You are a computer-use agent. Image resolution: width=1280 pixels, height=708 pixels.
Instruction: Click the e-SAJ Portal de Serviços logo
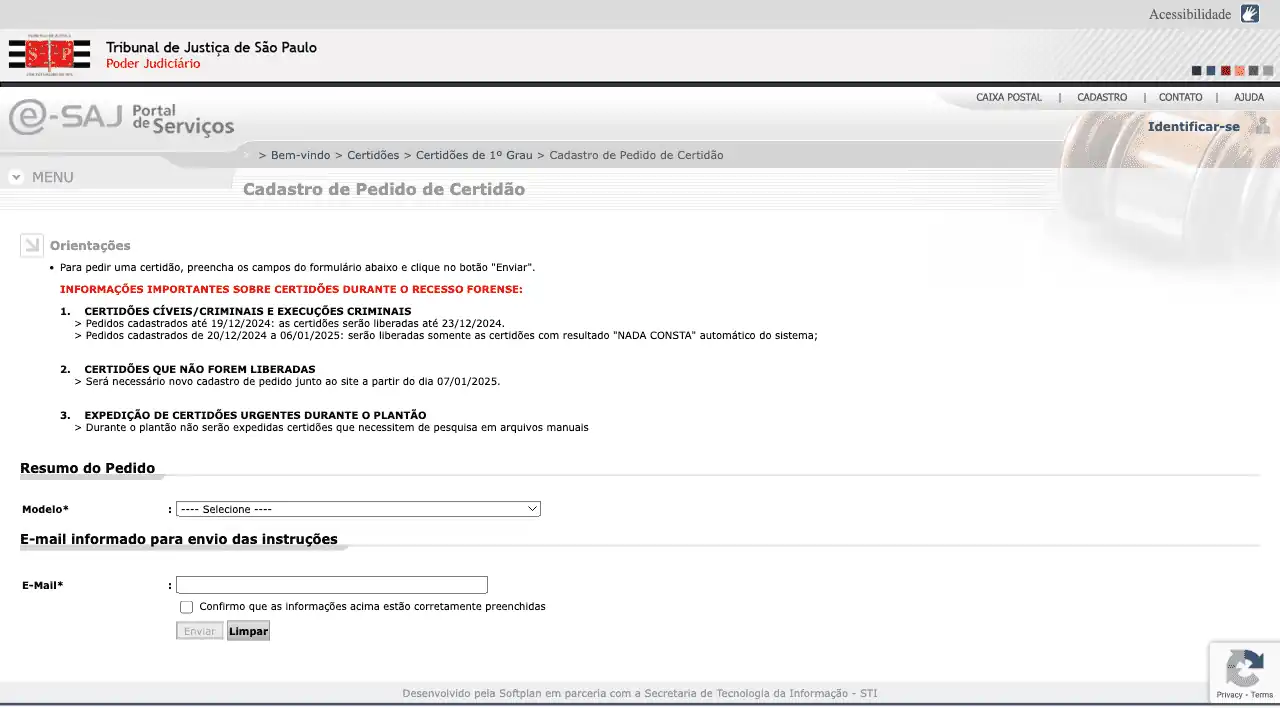121,119
